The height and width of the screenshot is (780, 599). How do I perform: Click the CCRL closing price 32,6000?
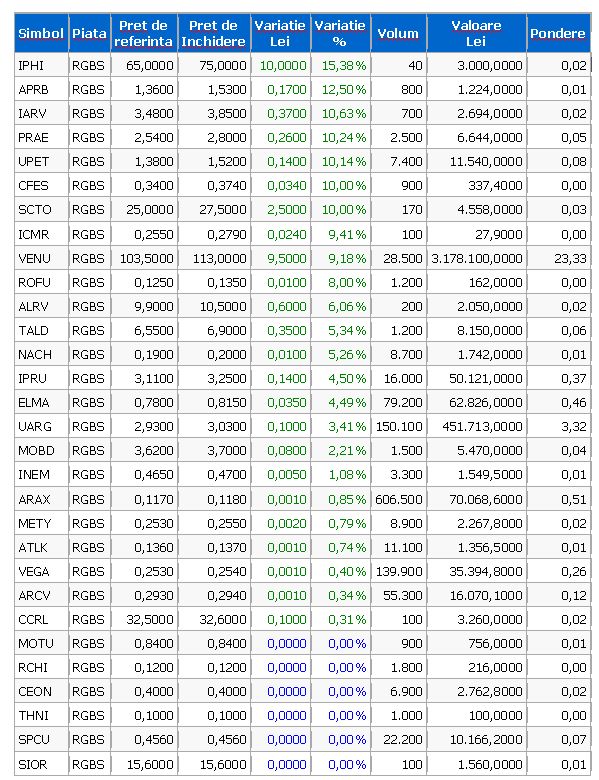click(222, 619)
